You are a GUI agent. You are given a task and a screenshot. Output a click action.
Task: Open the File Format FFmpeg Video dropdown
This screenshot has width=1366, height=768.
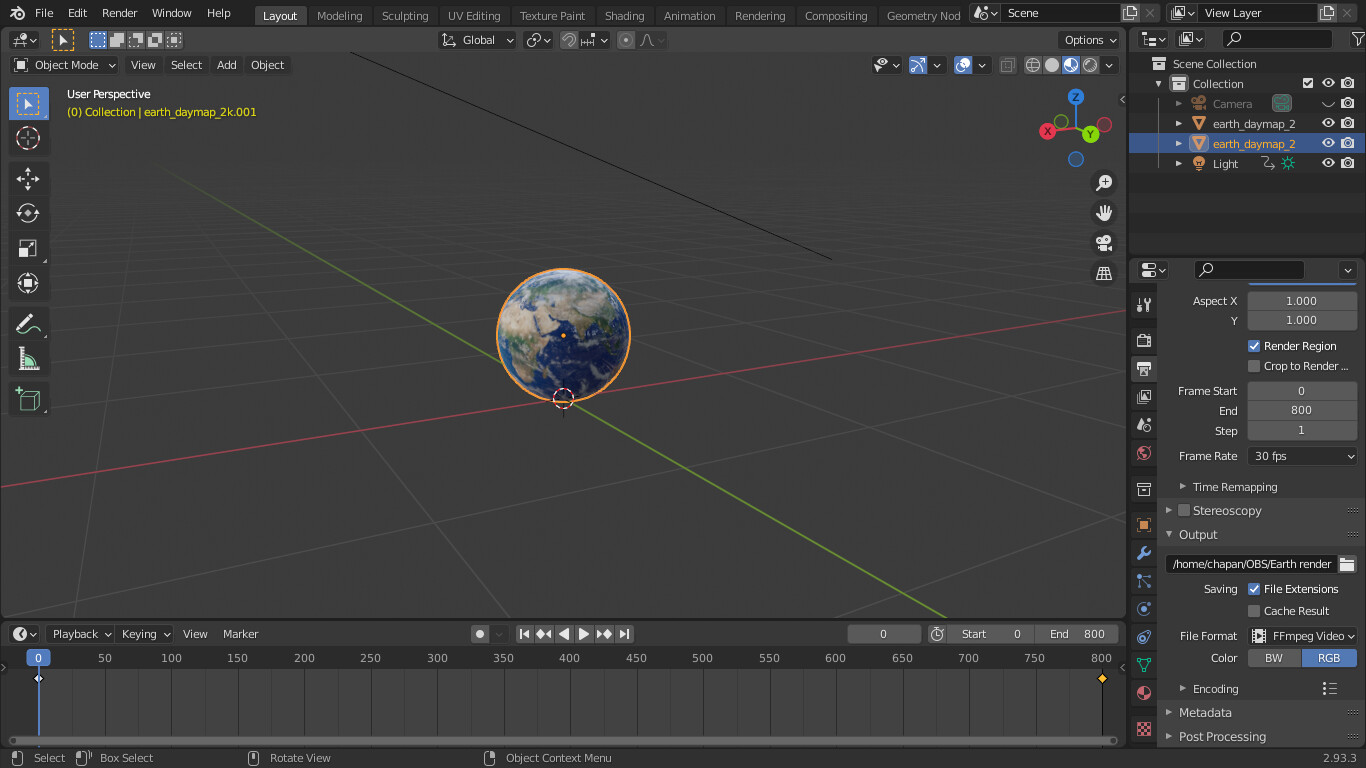pos(1302,636)
